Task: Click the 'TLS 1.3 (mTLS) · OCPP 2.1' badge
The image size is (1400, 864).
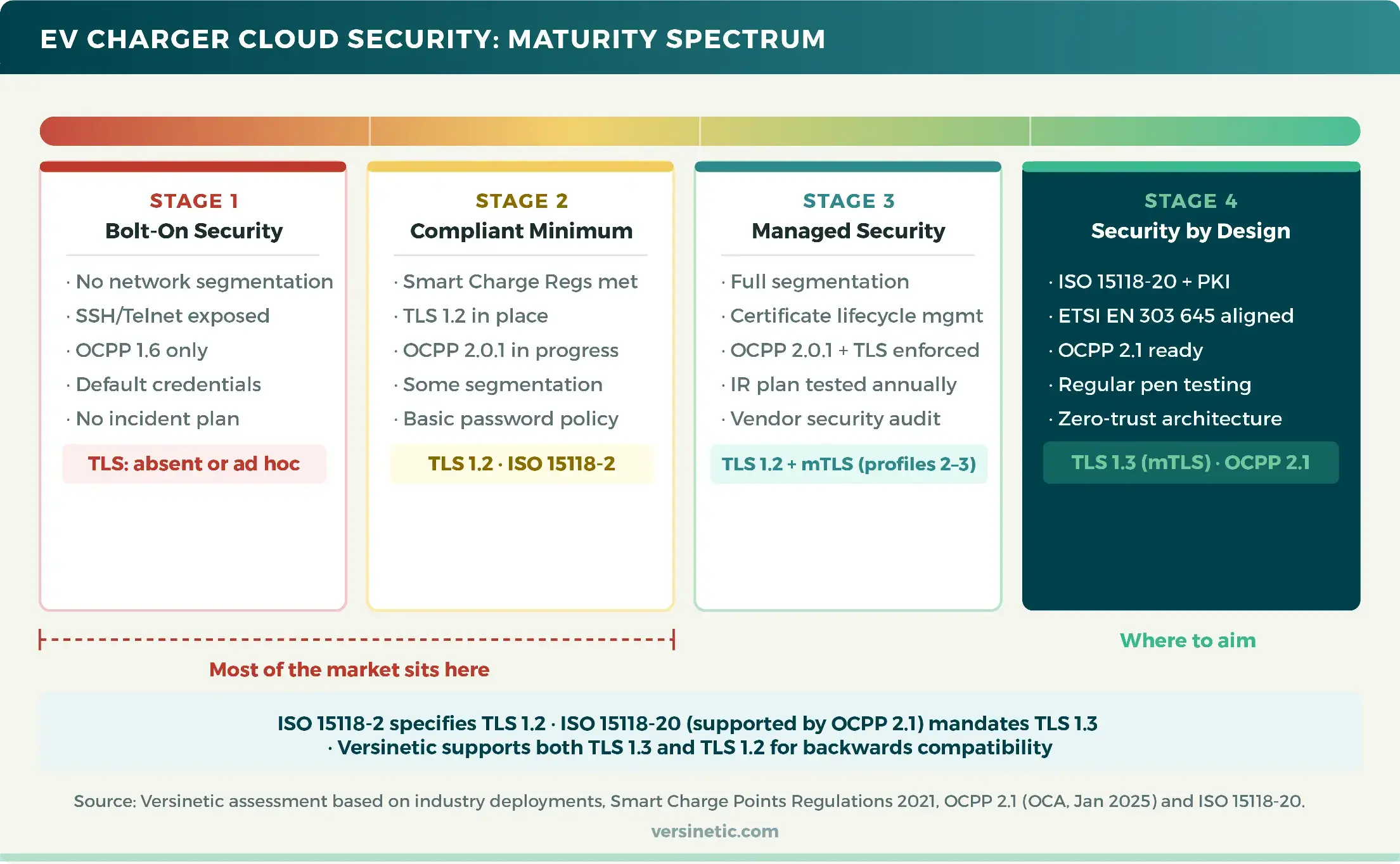Action: tap(1190, 463)
